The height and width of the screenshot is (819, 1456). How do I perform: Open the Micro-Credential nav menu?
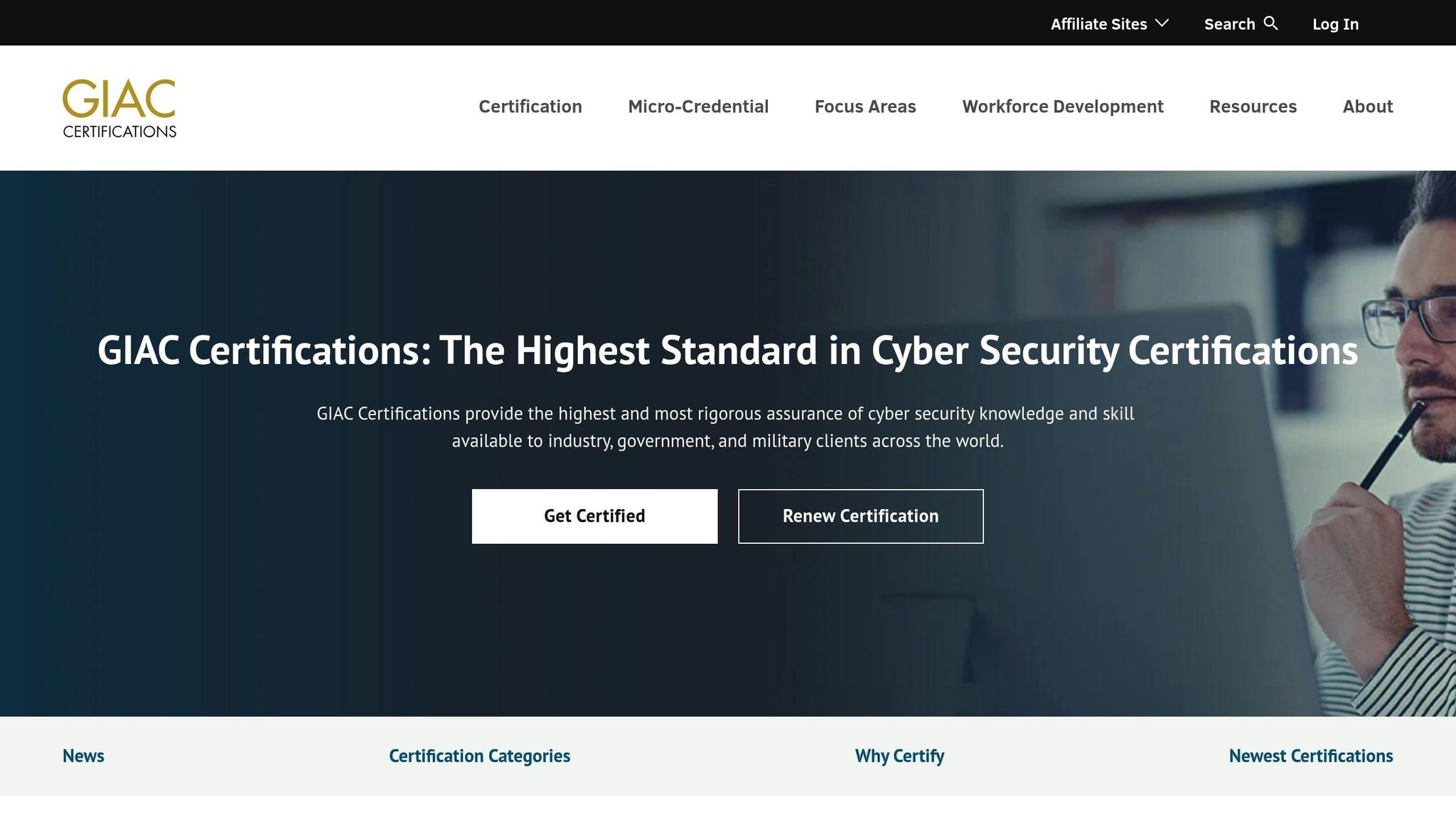tap(698, 107)
